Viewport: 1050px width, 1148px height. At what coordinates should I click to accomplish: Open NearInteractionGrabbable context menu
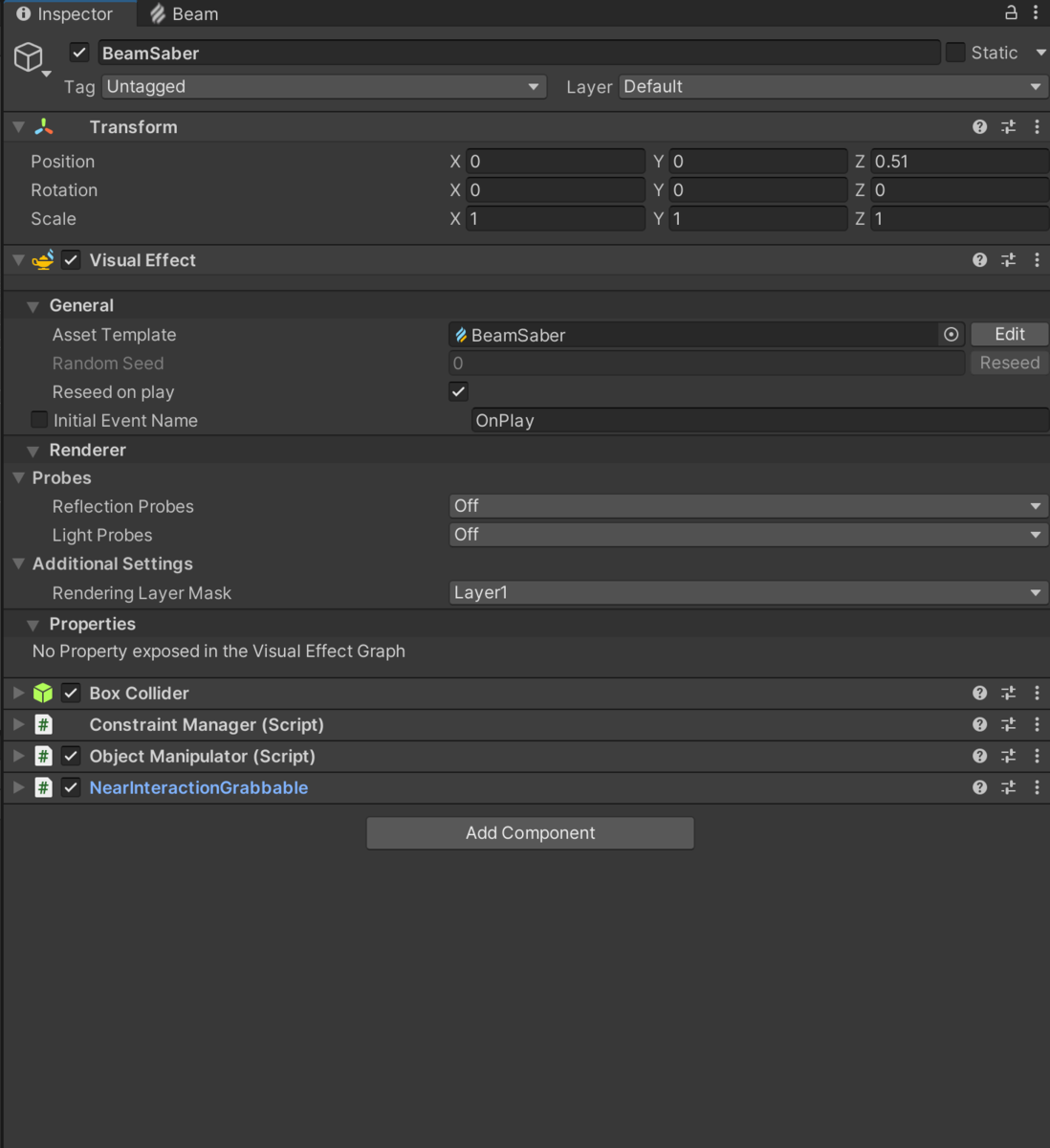[1037, 787]
